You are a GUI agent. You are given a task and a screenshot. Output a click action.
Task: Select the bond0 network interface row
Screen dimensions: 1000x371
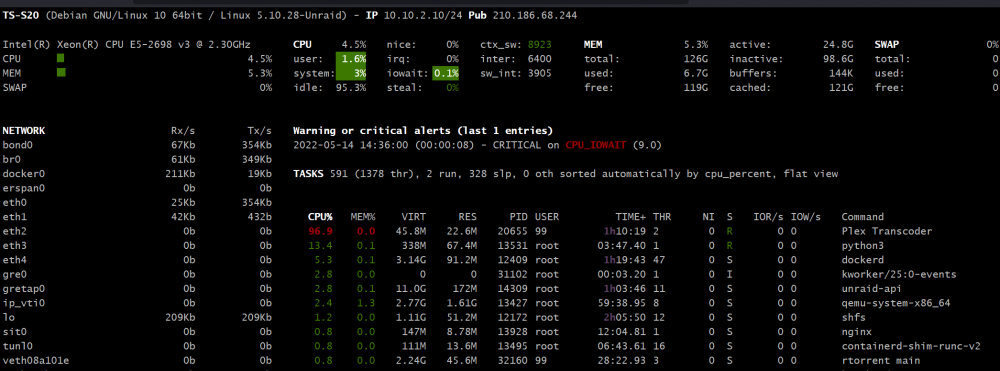[138, 145]
